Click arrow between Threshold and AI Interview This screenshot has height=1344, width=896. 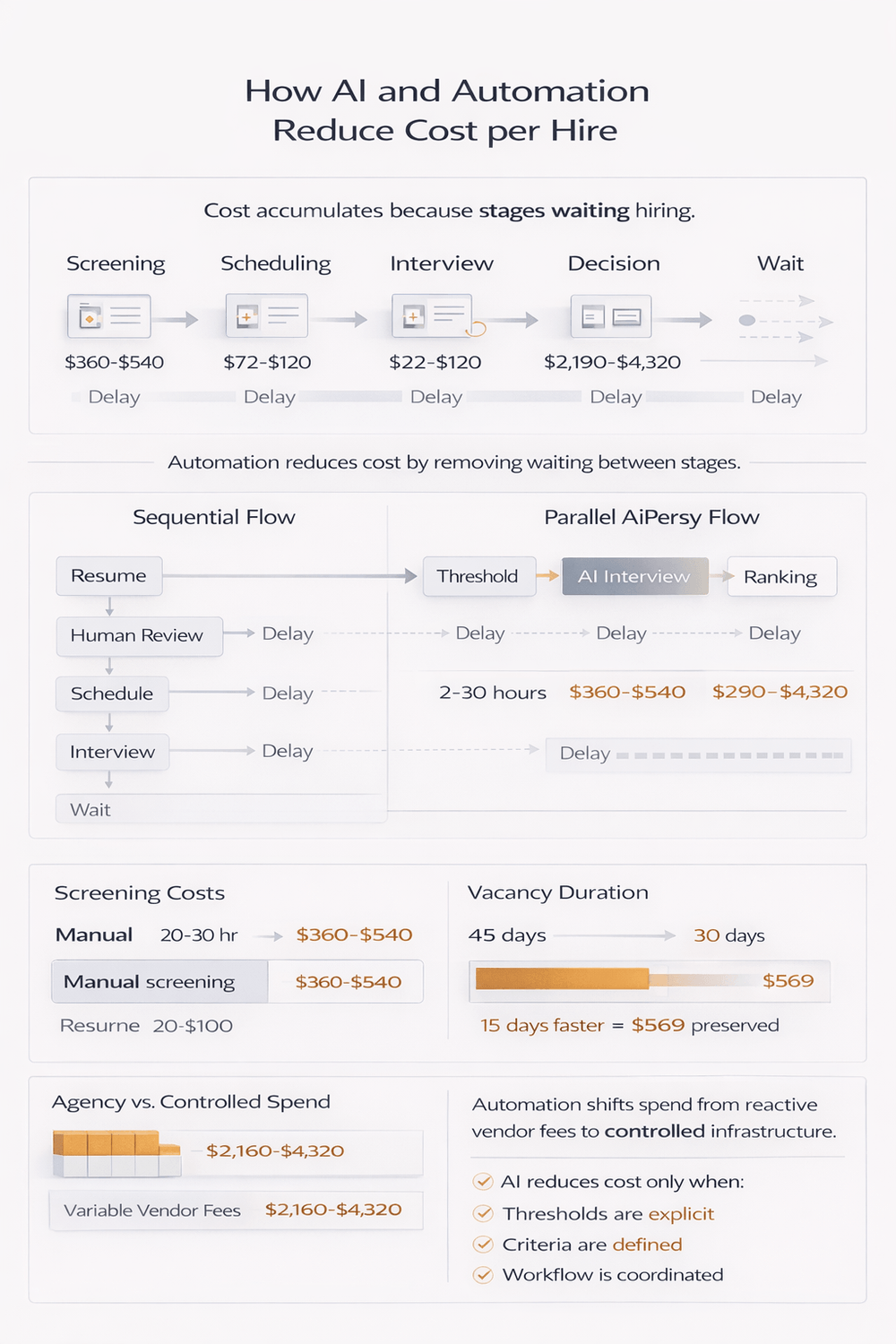(547, 576)
